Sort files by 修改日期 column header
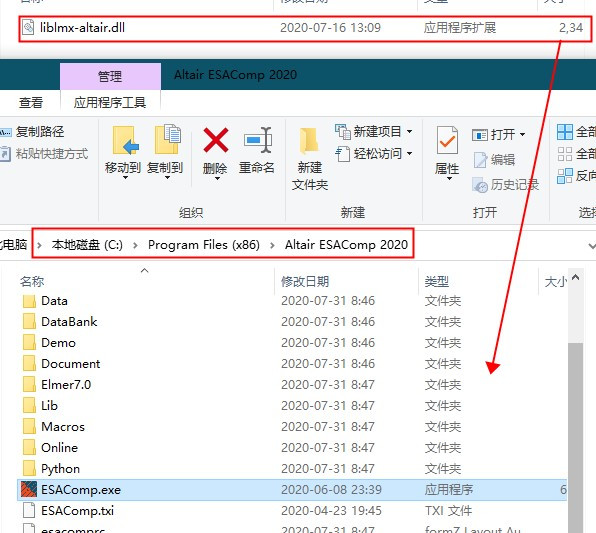The image size is (596, 533). [305, 281]
